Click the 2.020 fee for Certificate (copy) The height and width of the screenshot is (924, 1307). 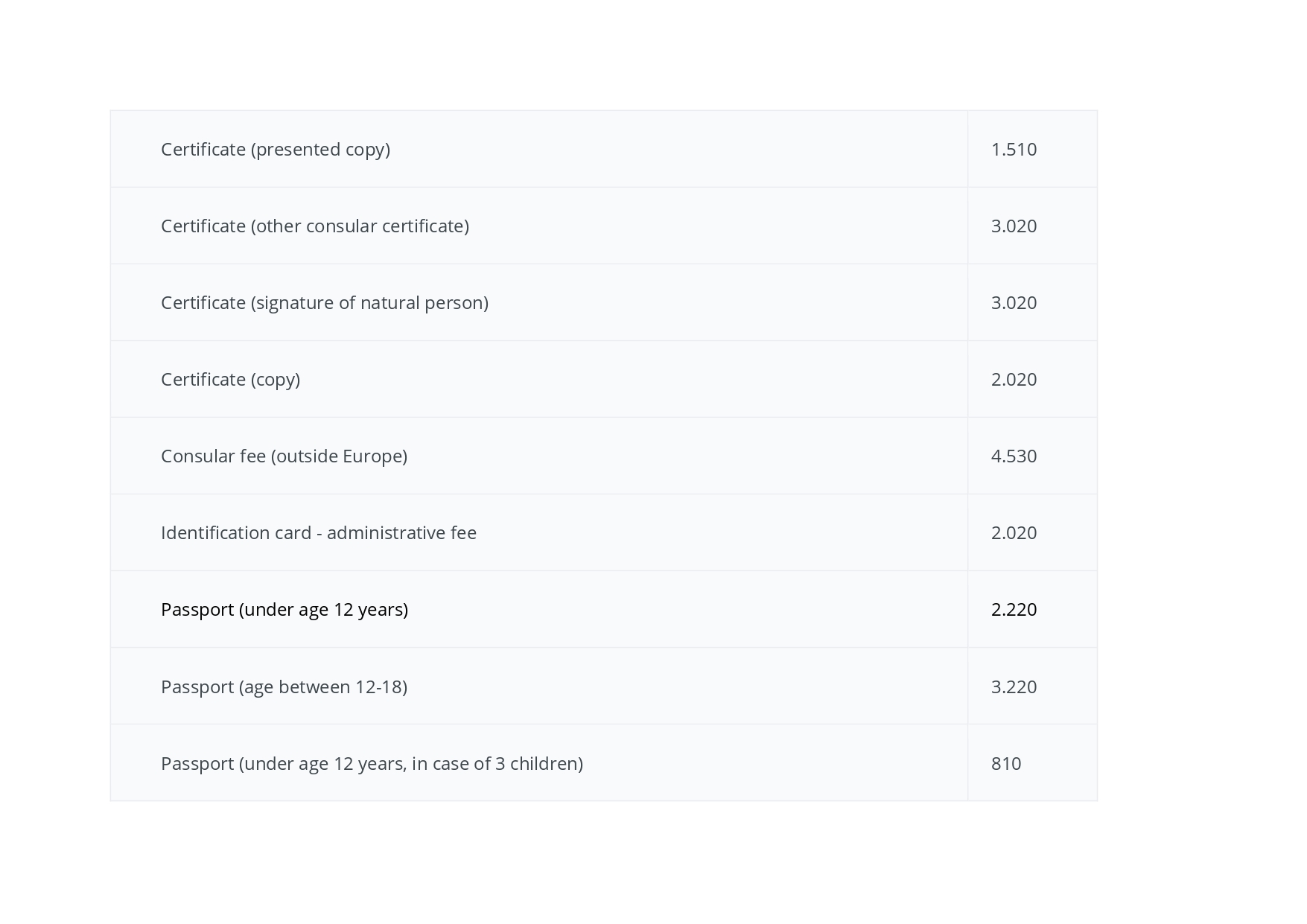[1014, 380]
